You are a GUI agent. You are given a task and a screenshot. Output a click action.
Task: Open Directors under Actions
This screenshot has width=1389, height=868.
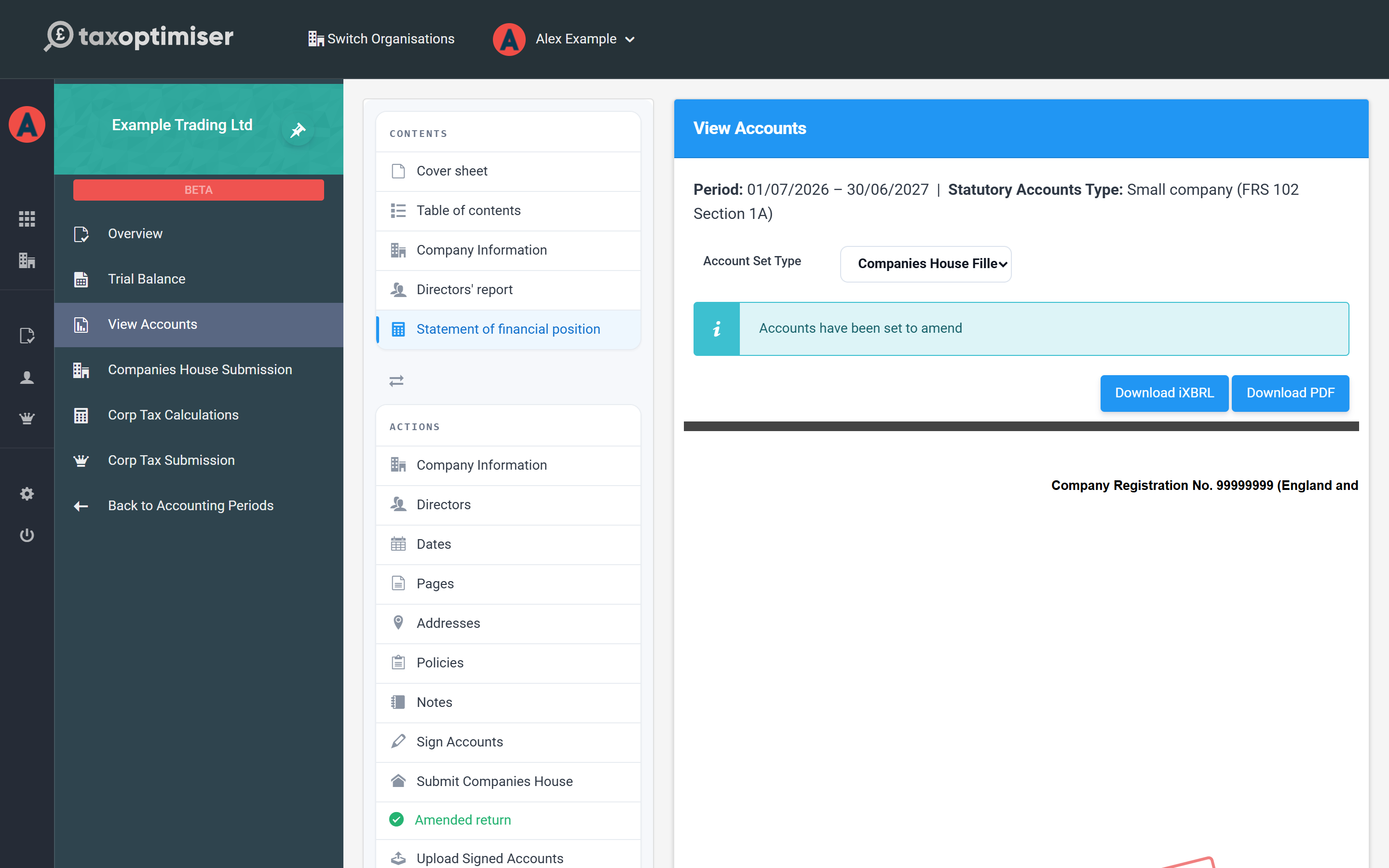click(x=508, y=504)
